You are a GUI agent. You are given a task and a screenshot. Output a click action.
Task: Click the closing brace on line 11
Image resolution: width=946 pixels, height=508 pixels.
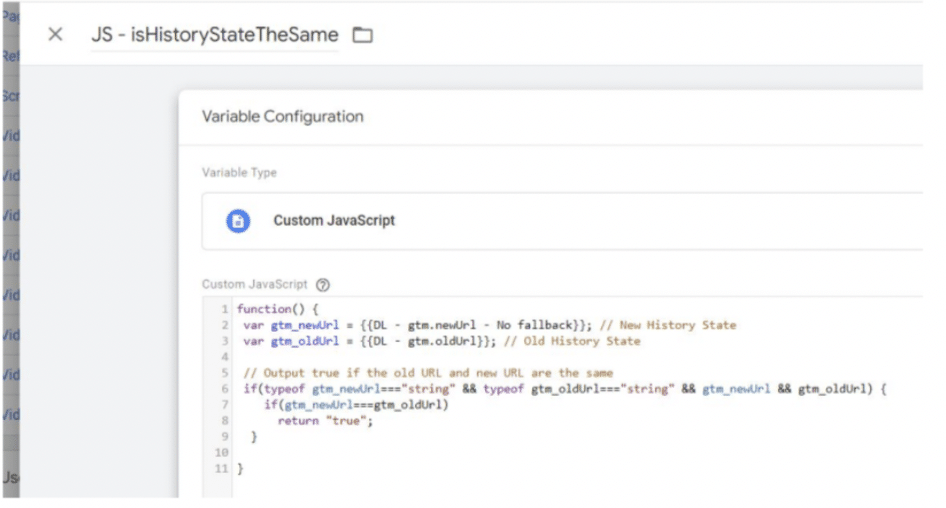click(x=241, y=469)
